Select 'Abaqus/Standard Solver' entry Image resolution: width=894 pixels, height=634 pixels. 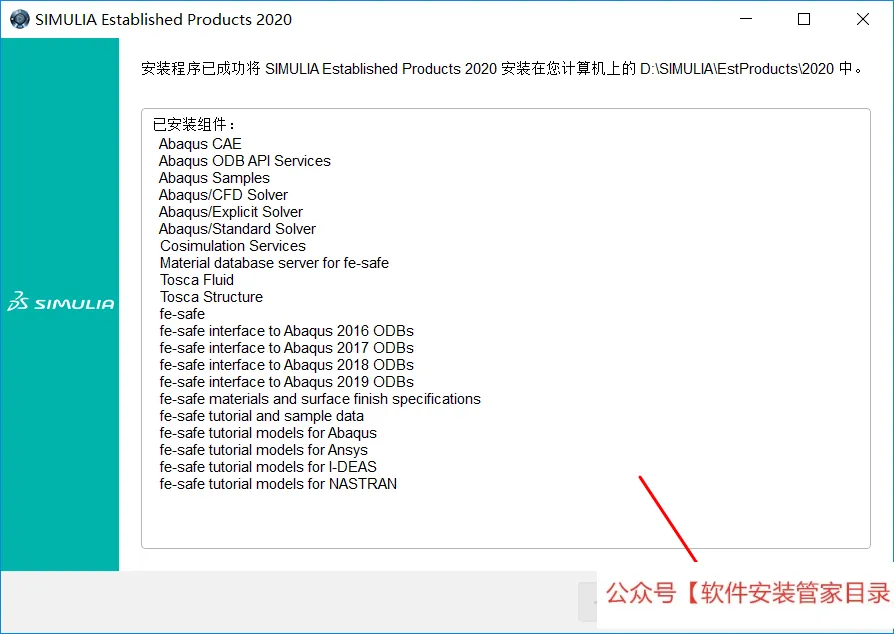[237, 229]
